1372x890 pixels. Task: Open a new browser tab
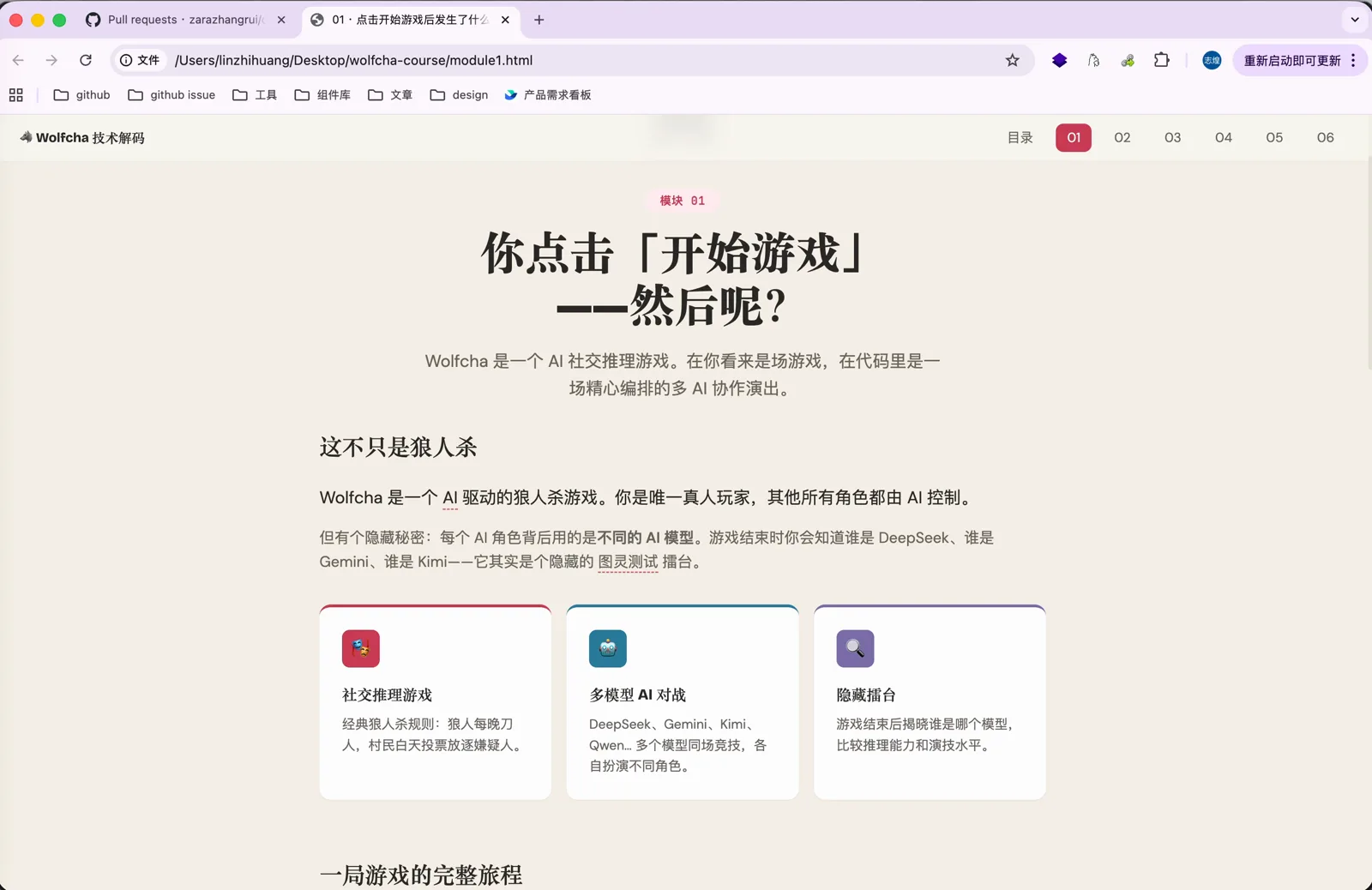[x=539, y=20]
